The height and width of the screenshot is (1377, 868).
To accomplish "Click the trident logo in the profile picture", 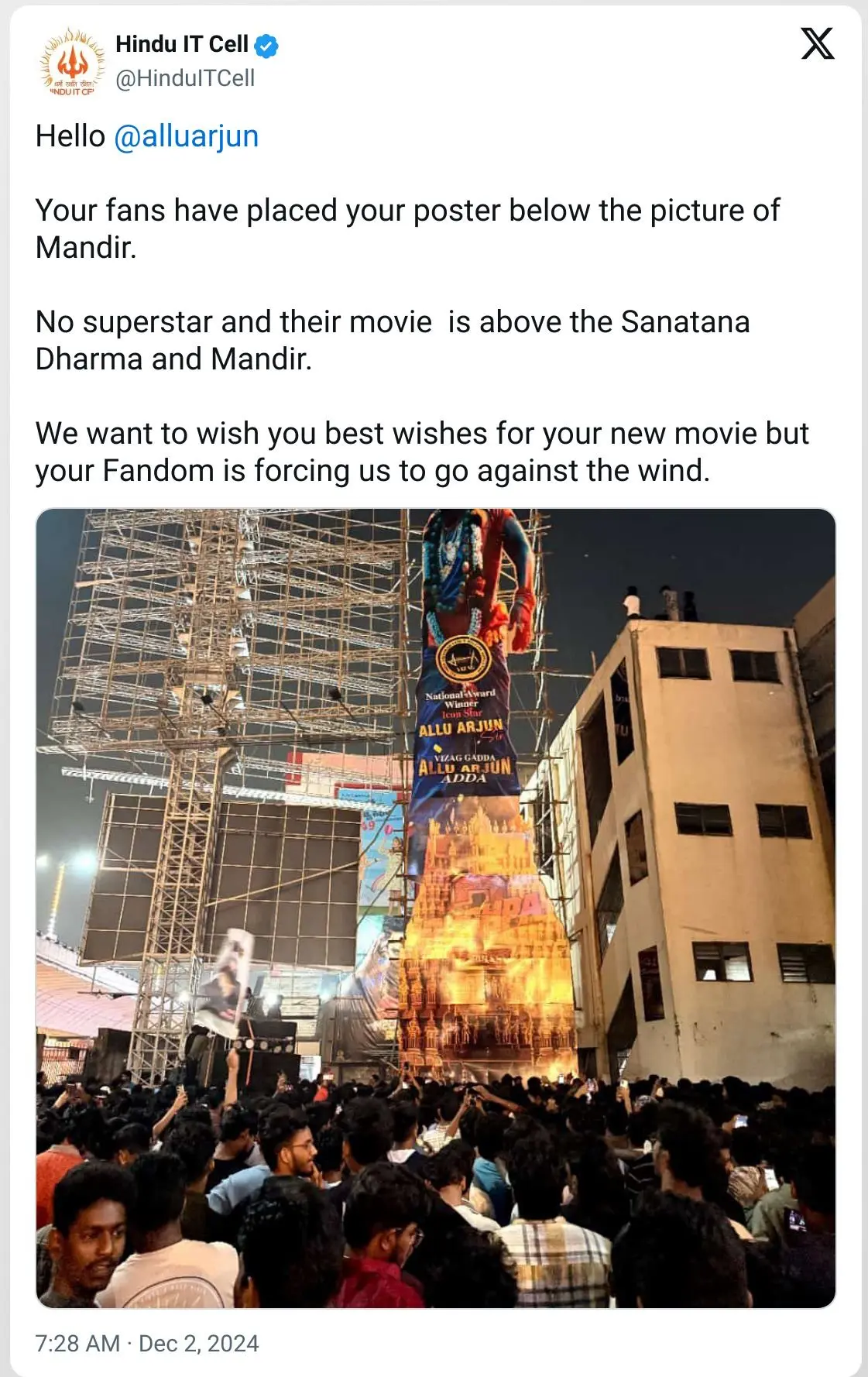I will [x=72, y=59].
